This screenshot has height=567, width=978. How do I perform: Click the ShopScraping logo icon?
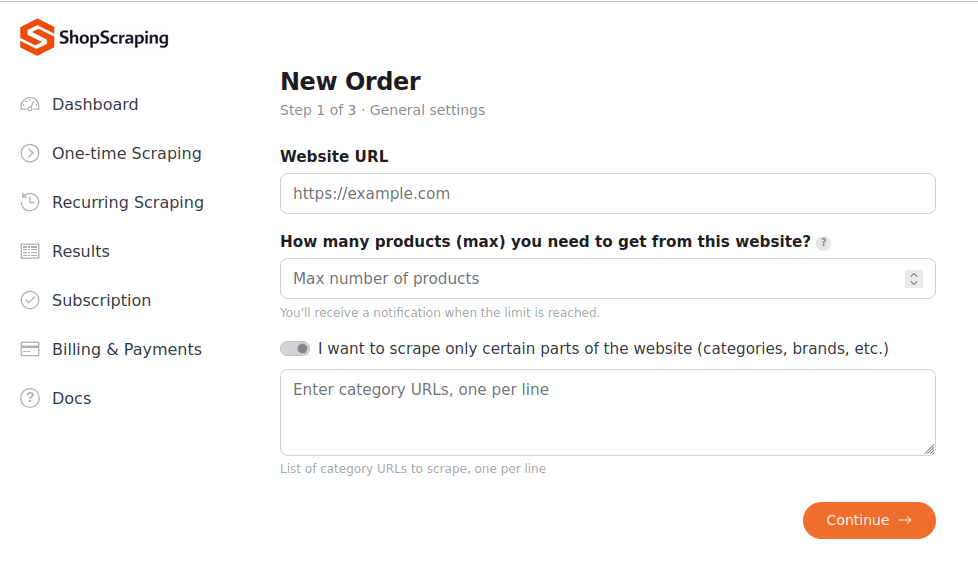tap(37, 37)
